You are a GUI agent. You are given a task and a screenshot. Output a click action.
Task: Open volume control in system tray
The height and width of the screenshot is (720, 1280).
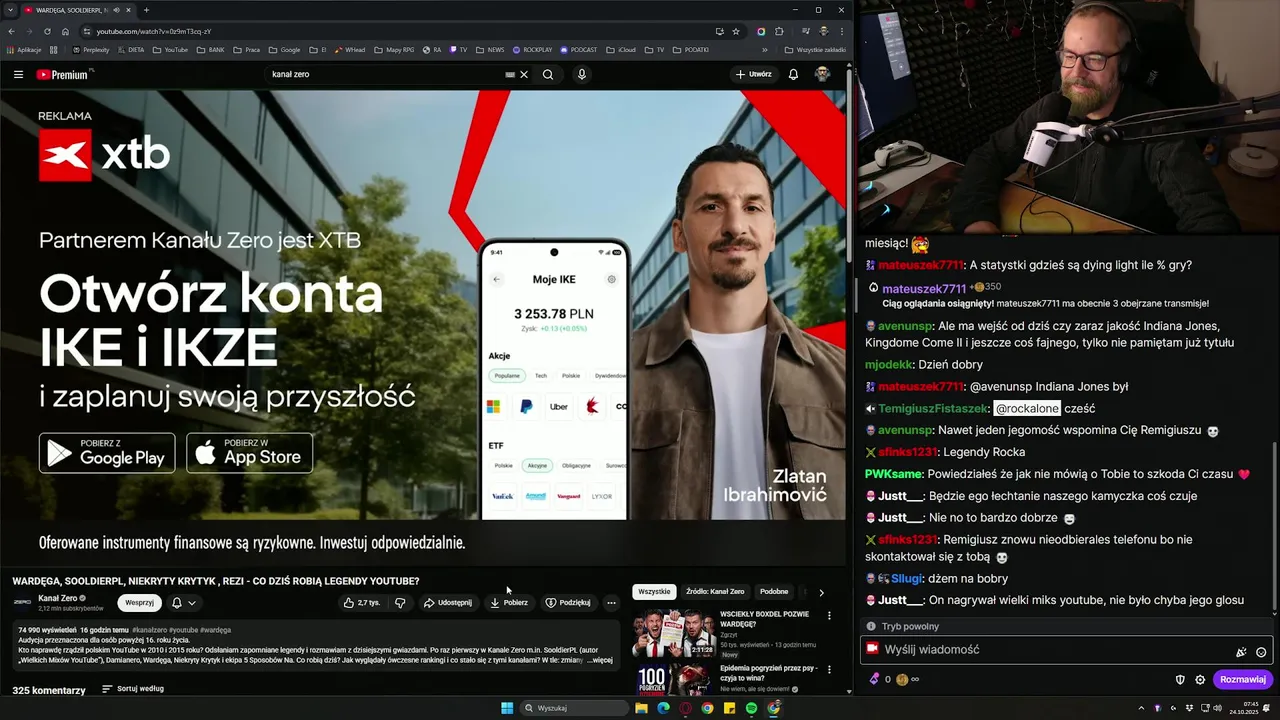(x=1217, y=708)
